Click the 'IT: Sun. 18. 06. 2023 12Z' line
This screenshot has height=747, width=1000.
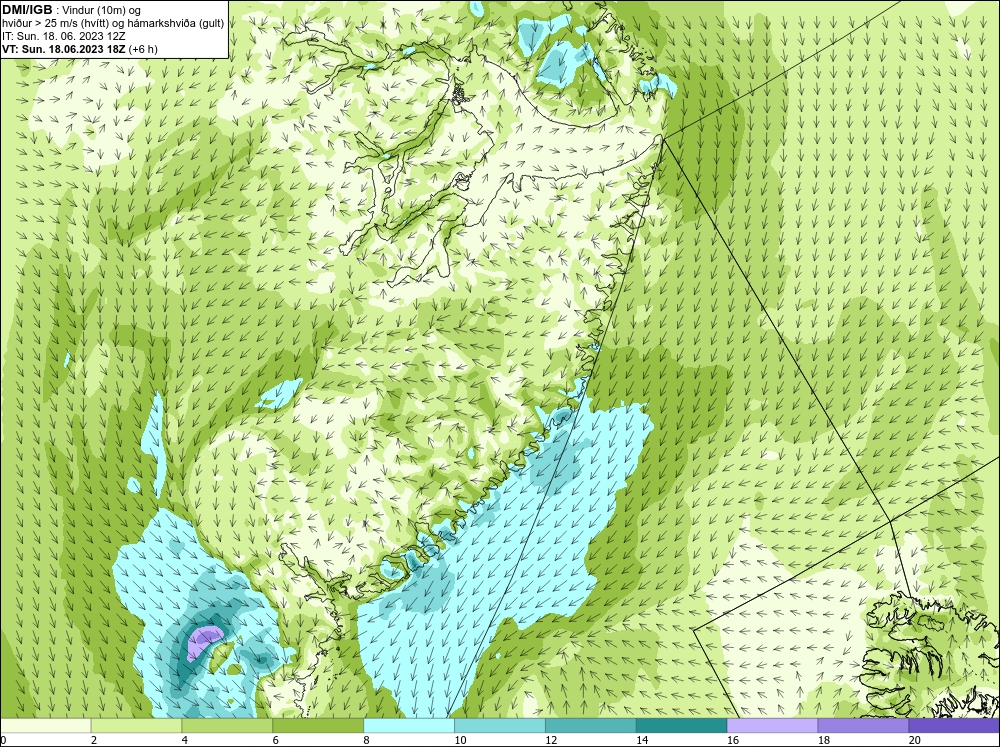(x=64, y=36)
